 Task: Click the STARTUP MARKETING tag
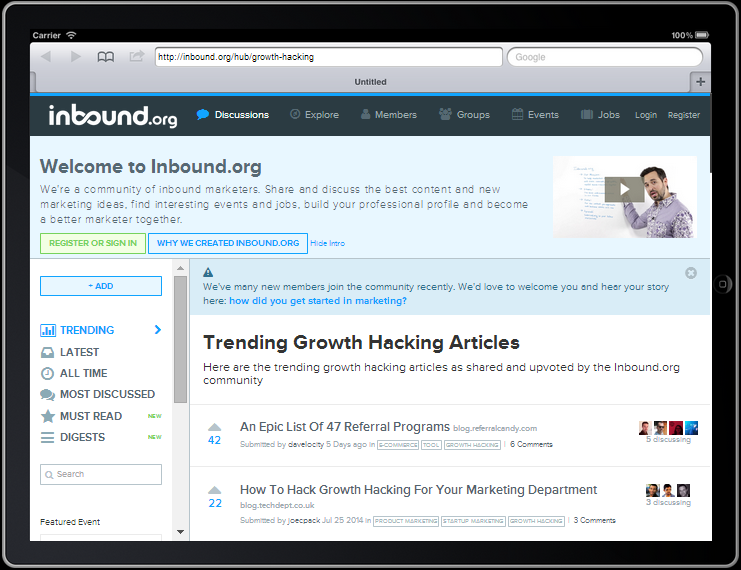pos(474,521)
